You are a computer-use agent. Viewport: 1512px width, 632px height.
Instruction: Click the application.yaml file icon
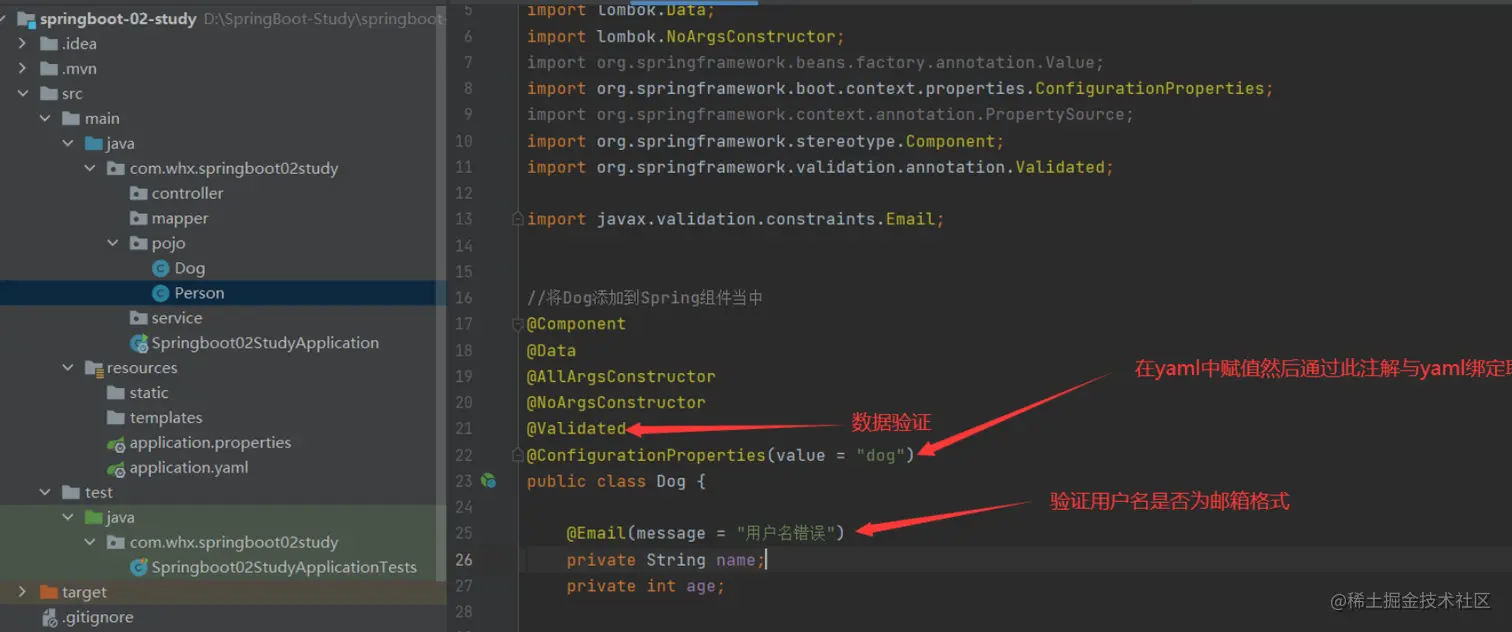[x=116, y=468]
